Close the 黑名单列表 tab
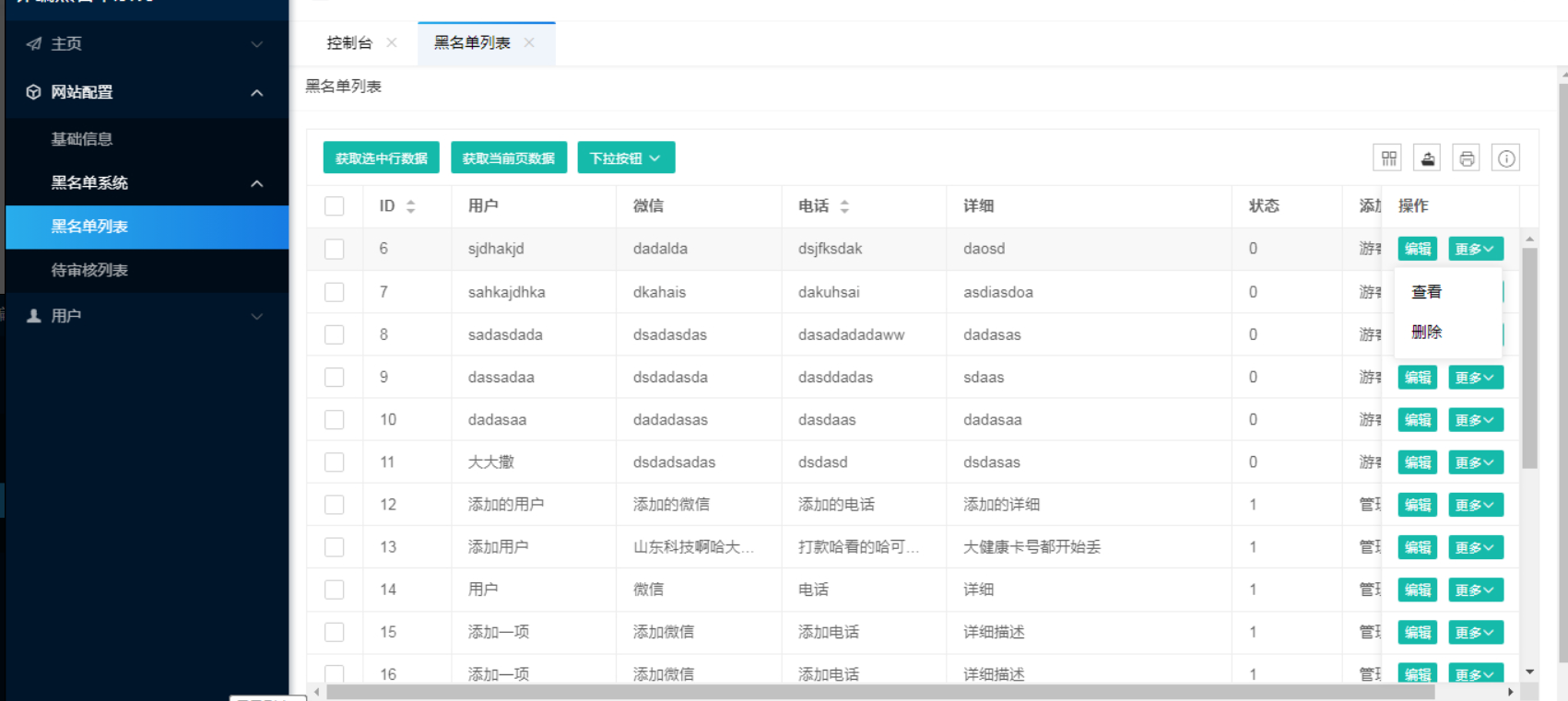The height and width of the screenshot is (701, 1568). click(529, 42)
